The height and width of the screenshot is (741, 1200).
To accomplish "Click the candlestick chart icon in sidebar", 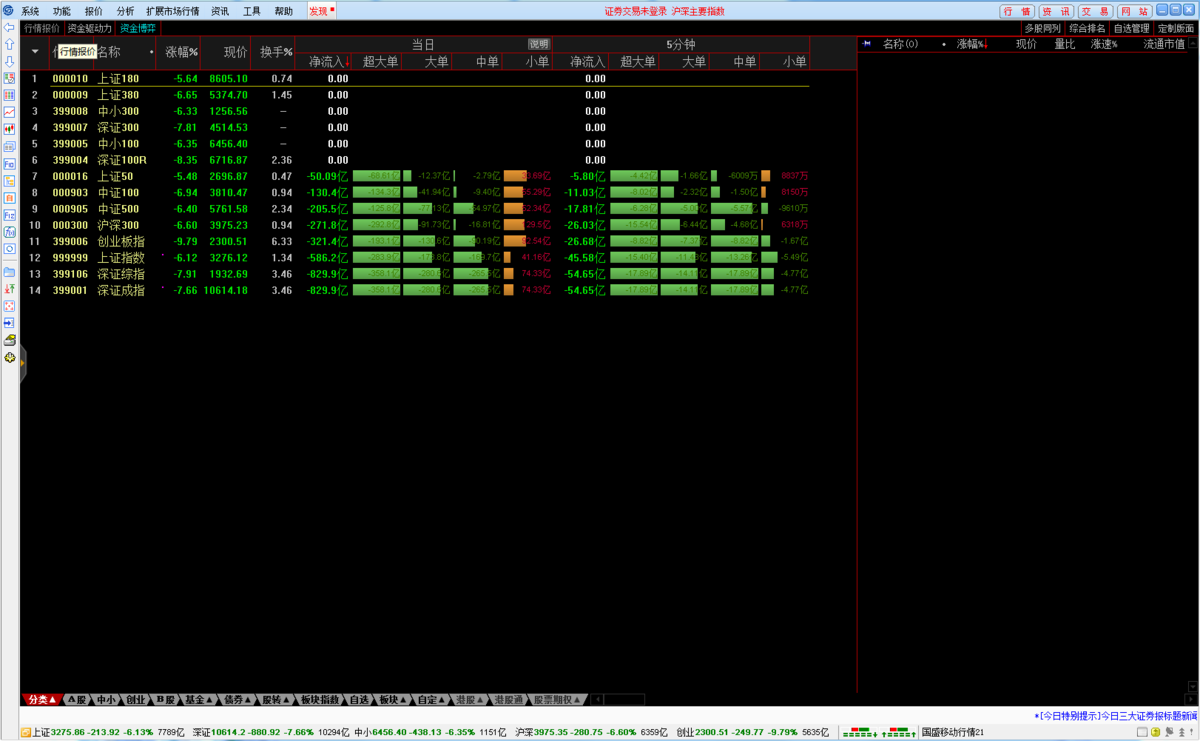I will click(x=10, y=129).
